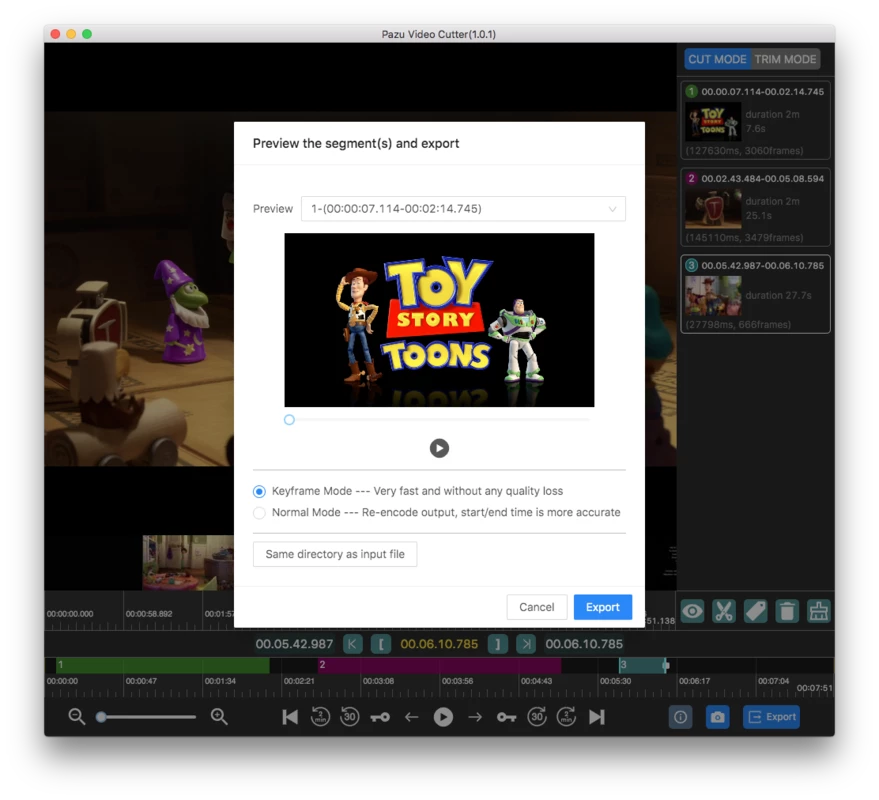879x800 pixels.
Task: Set segment end with right bracket
Action: coord(497,644)
